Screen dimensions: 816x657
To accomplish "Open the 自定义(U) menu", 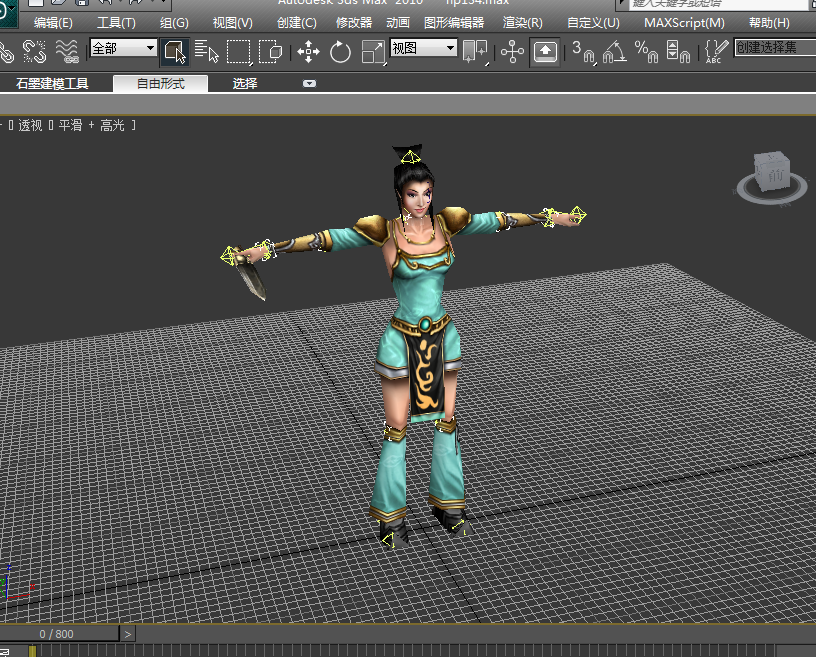I will [x=593, y=23].
